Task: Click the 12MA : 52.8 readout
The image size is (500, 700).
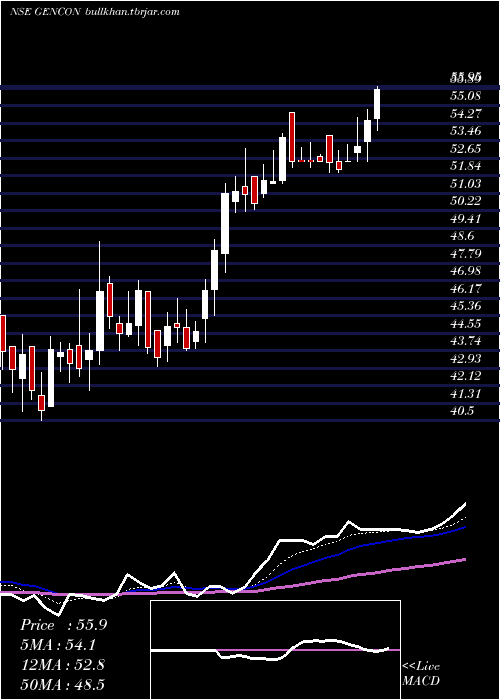Action: (x=62, y=664)
